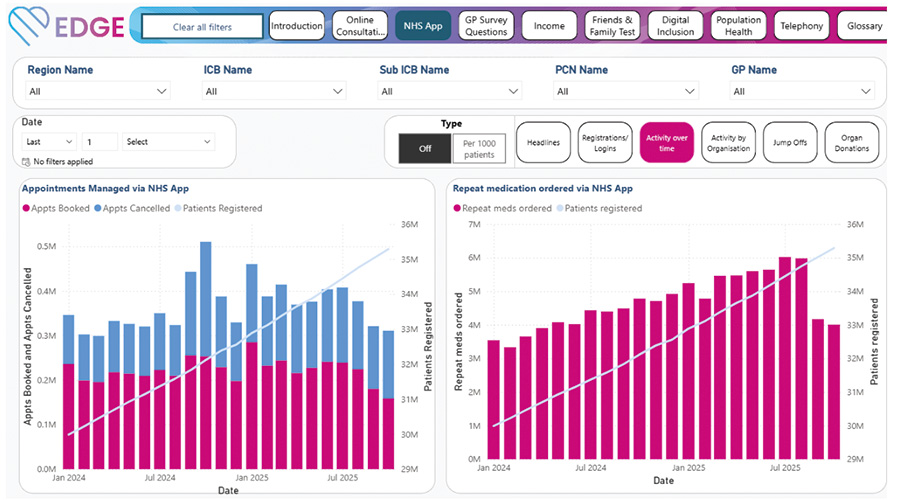The width and height of the screenshot is (900, 500).
Task: Expand the GP Name dropdown
Action: click(799, 91)
